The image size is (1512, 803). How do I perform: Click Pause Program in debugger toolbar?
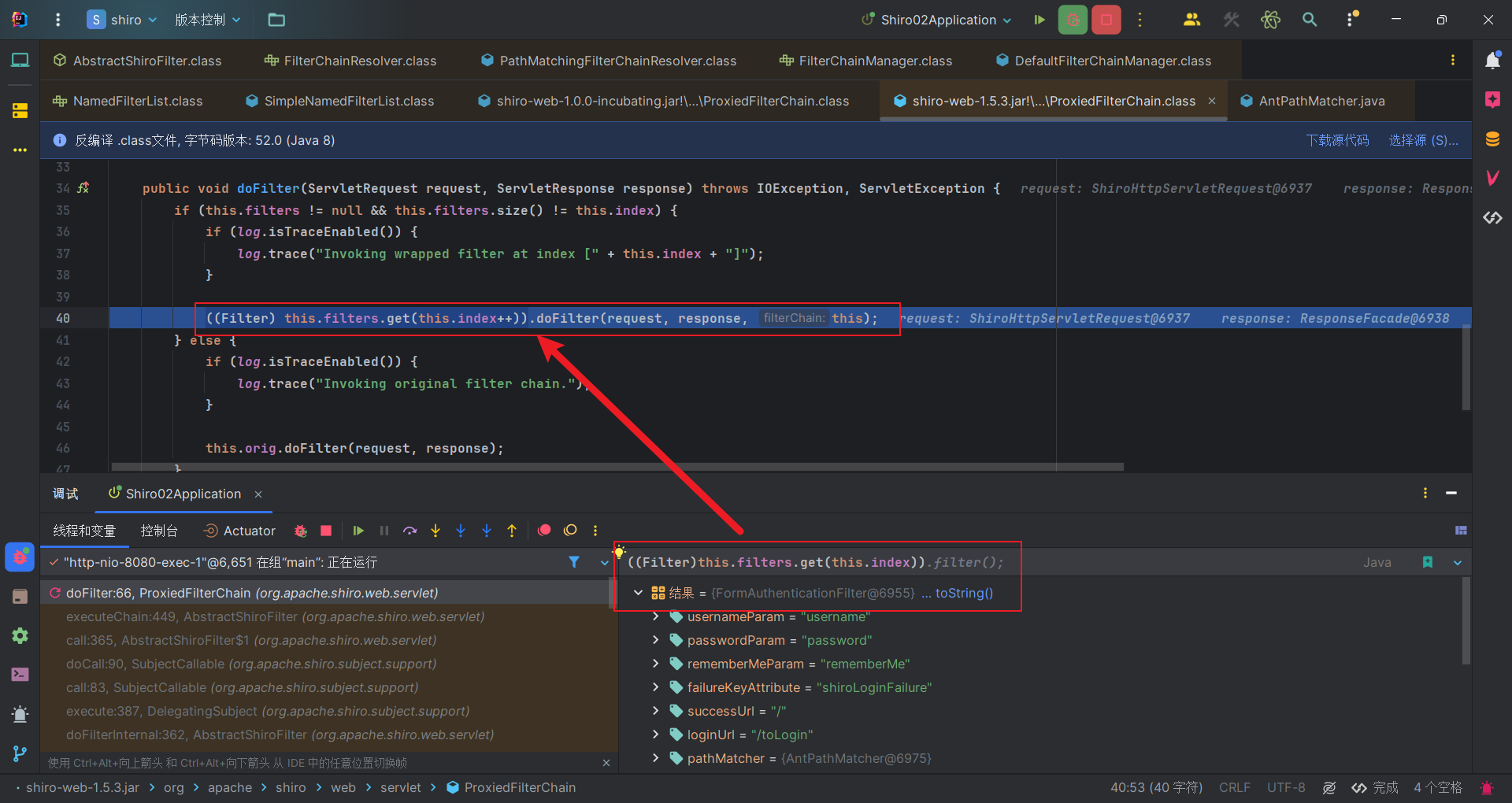tap(384, 531)
